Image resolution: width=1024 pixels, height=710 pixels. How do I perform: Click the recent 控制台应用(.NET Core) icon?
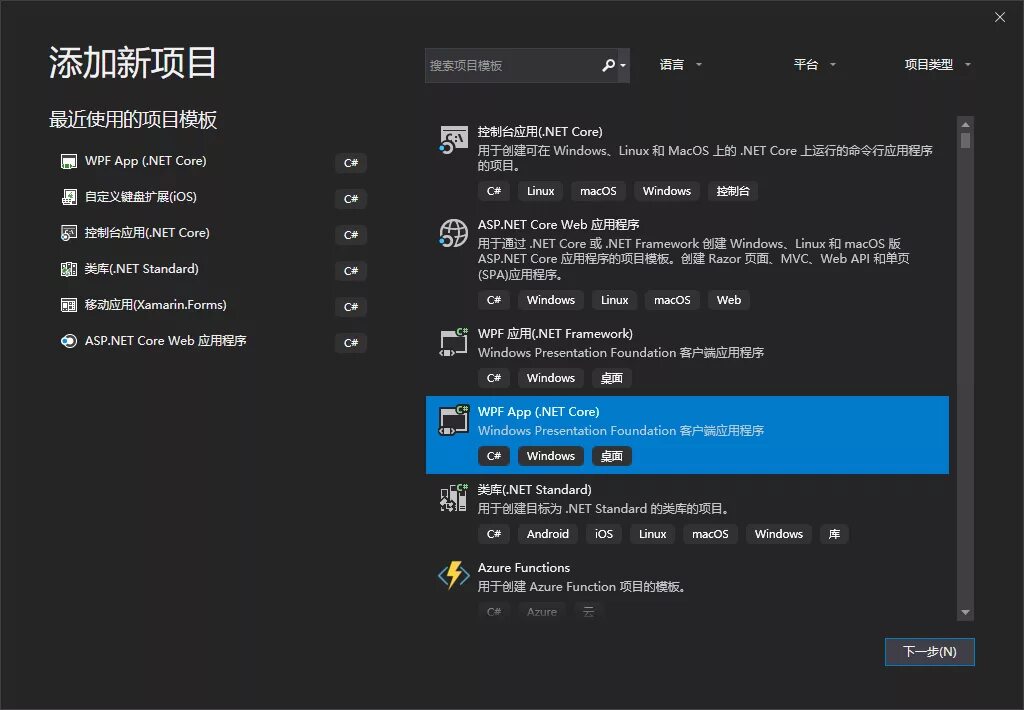pyautogui.click(x=69, y=233)
